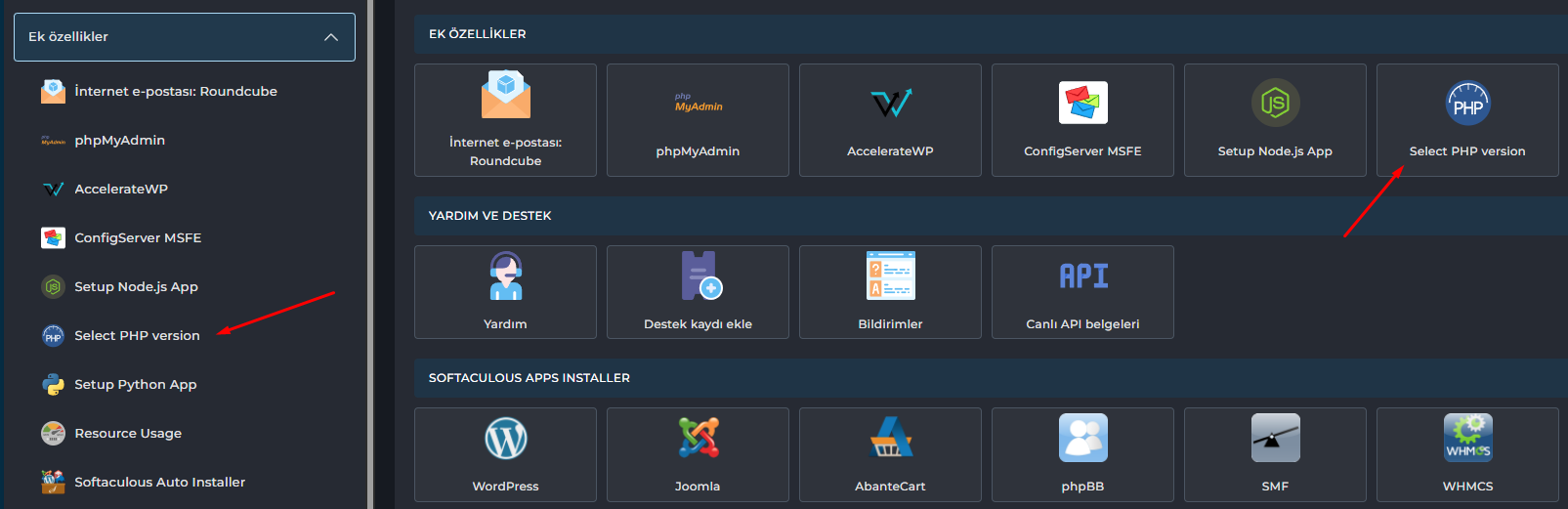
Task: Click the Joomla installer icon
Action: (699, 438)
